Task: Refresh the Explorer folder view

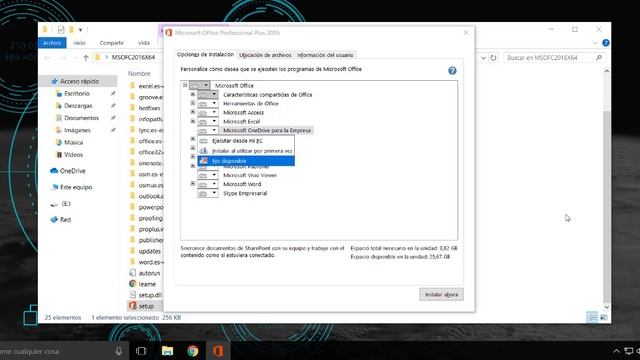Action: (x=493, y=58)
